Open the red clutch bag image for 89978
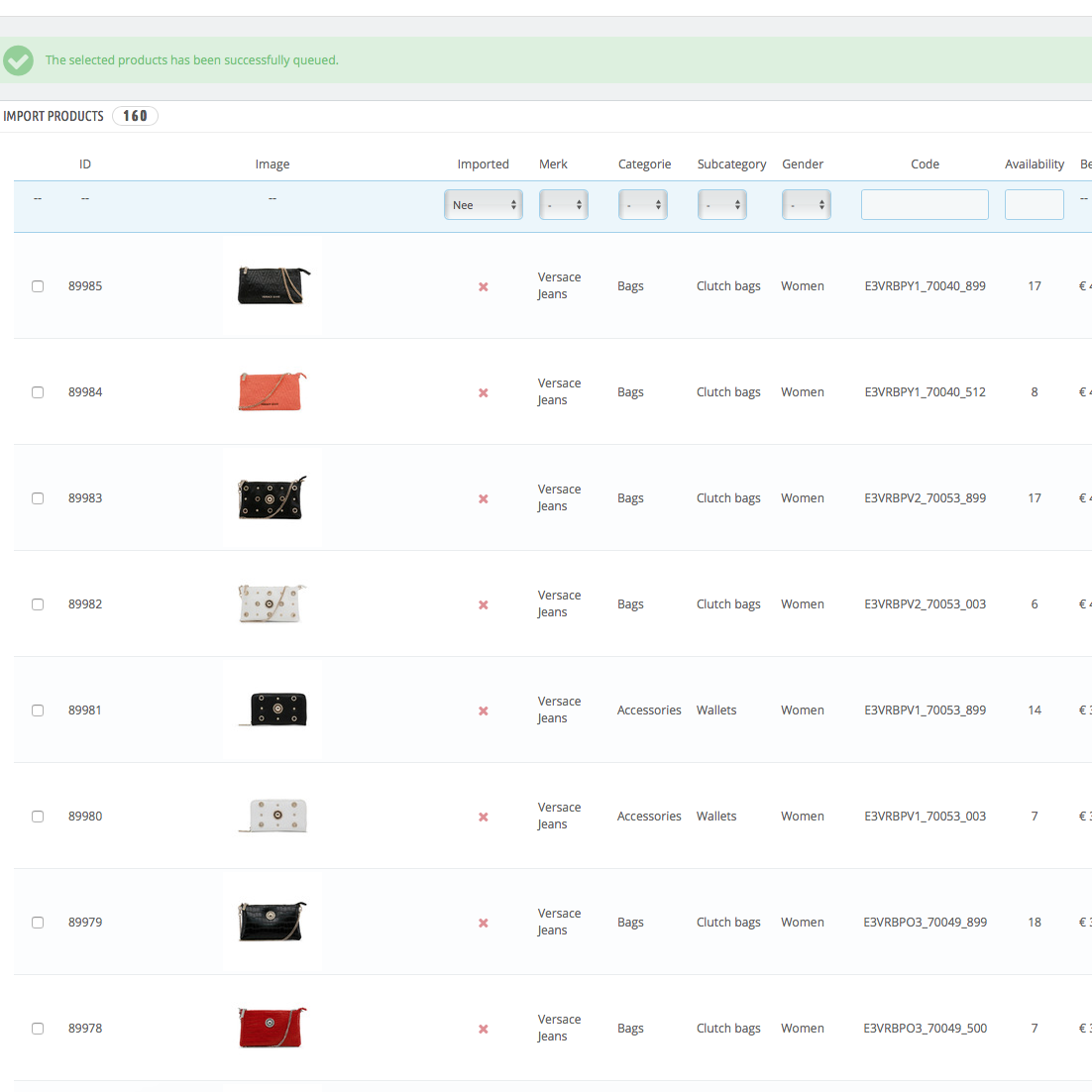Image resolution: width=1092 pixels, height=1092 pixels. click(273, 1028)
